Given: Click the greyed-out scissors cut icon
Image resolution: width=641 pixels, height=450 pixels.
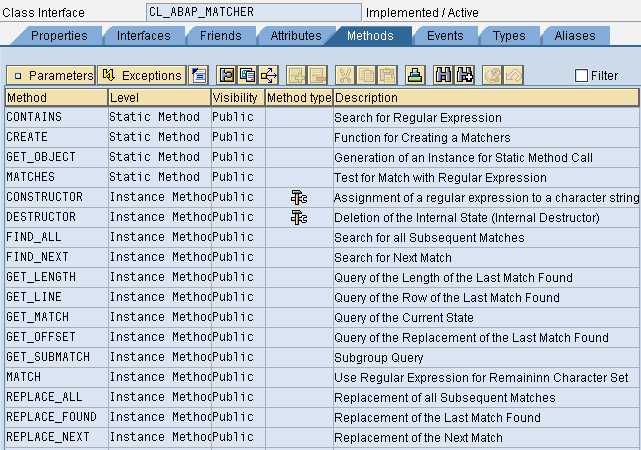Looking at the screenshot, I should coord(345,75).
